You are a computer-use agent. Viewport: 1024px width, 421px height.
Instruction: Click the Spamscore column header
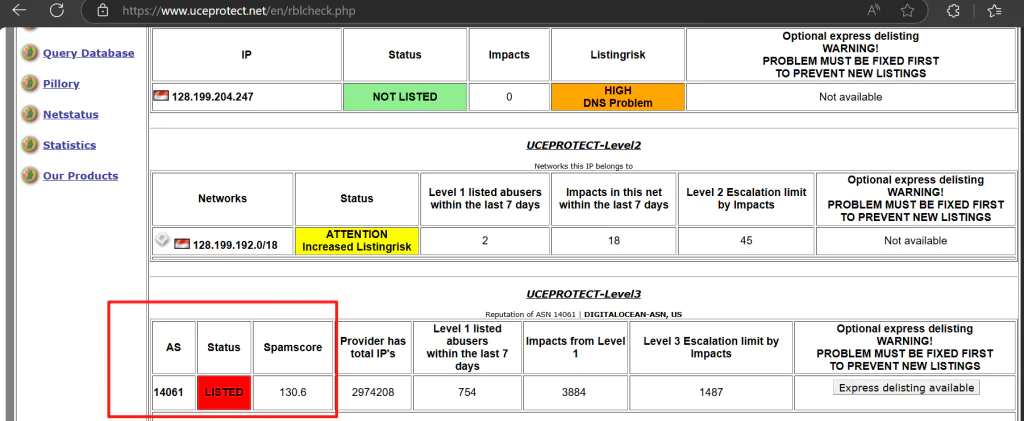pyautogui.click(x=293, y=347)
